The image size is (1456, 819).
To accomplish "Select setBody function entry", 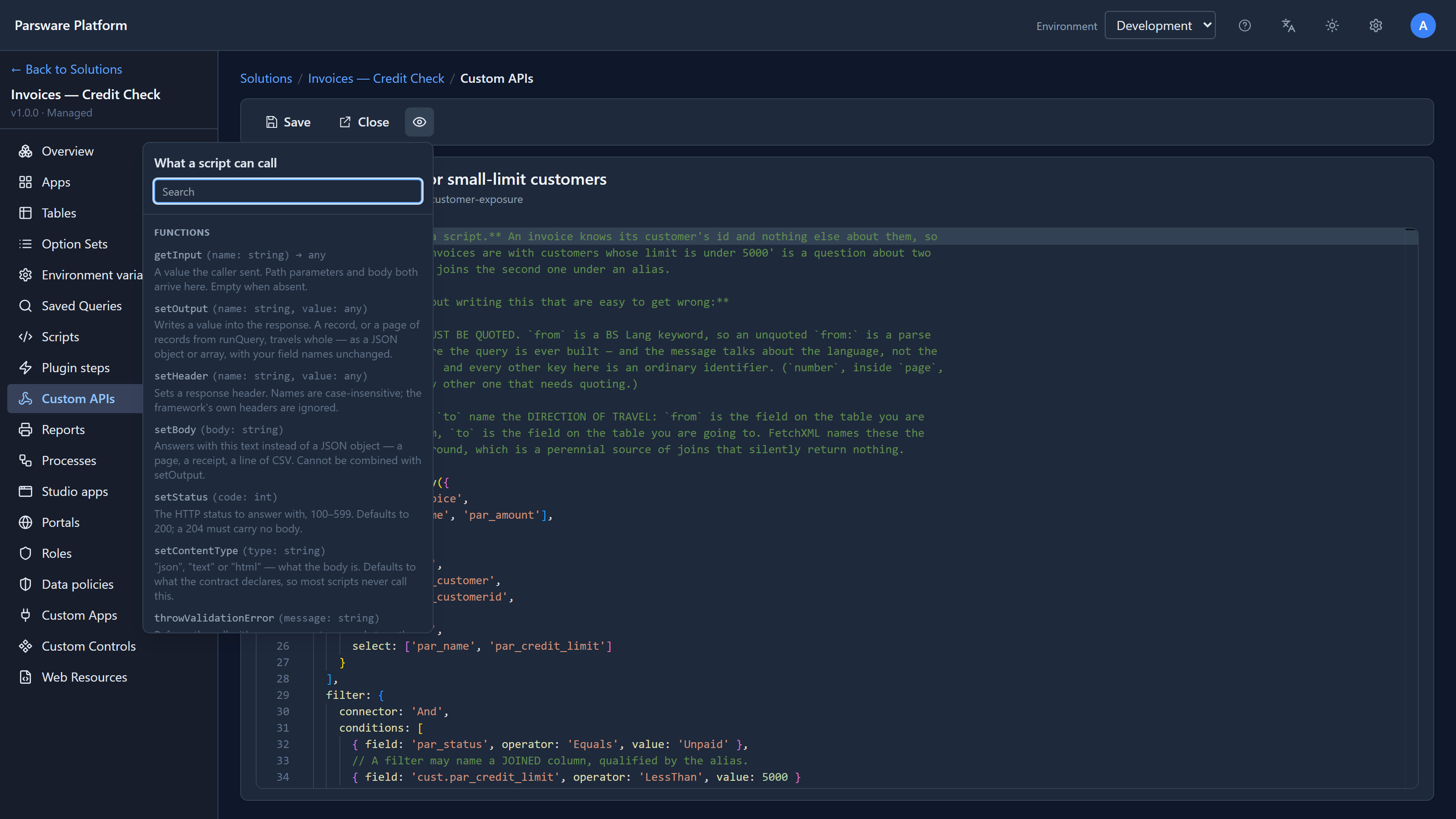I will (x=288, y=452).
